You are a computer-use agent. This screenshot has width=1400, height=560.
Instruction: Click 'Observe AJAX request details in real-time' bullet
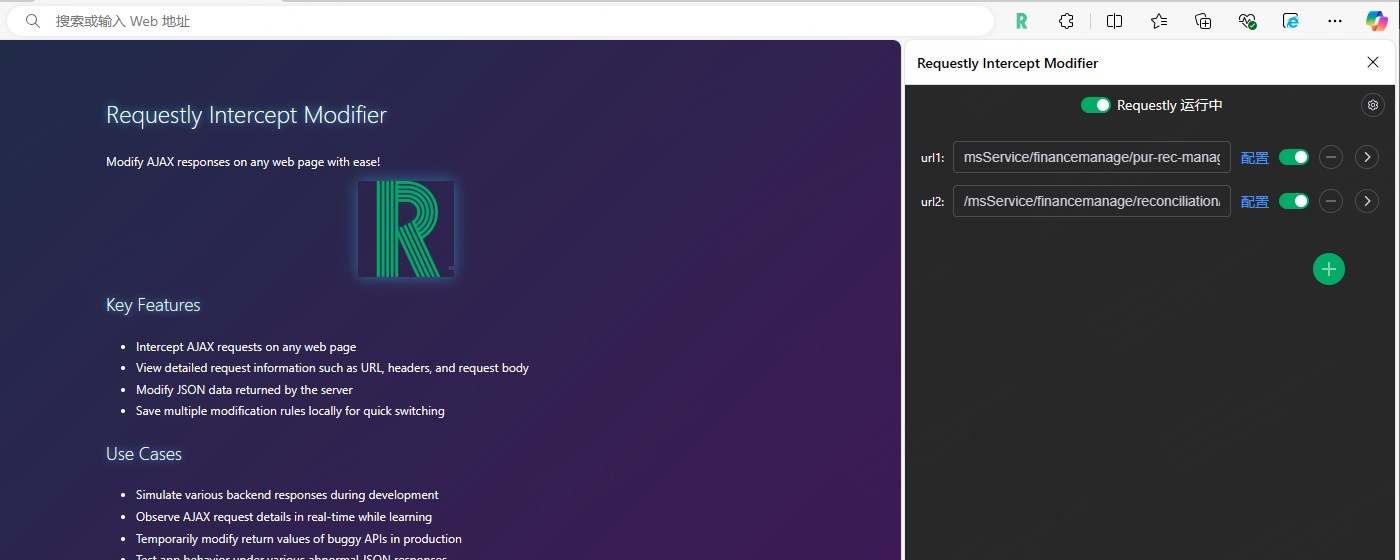[284, 517]
